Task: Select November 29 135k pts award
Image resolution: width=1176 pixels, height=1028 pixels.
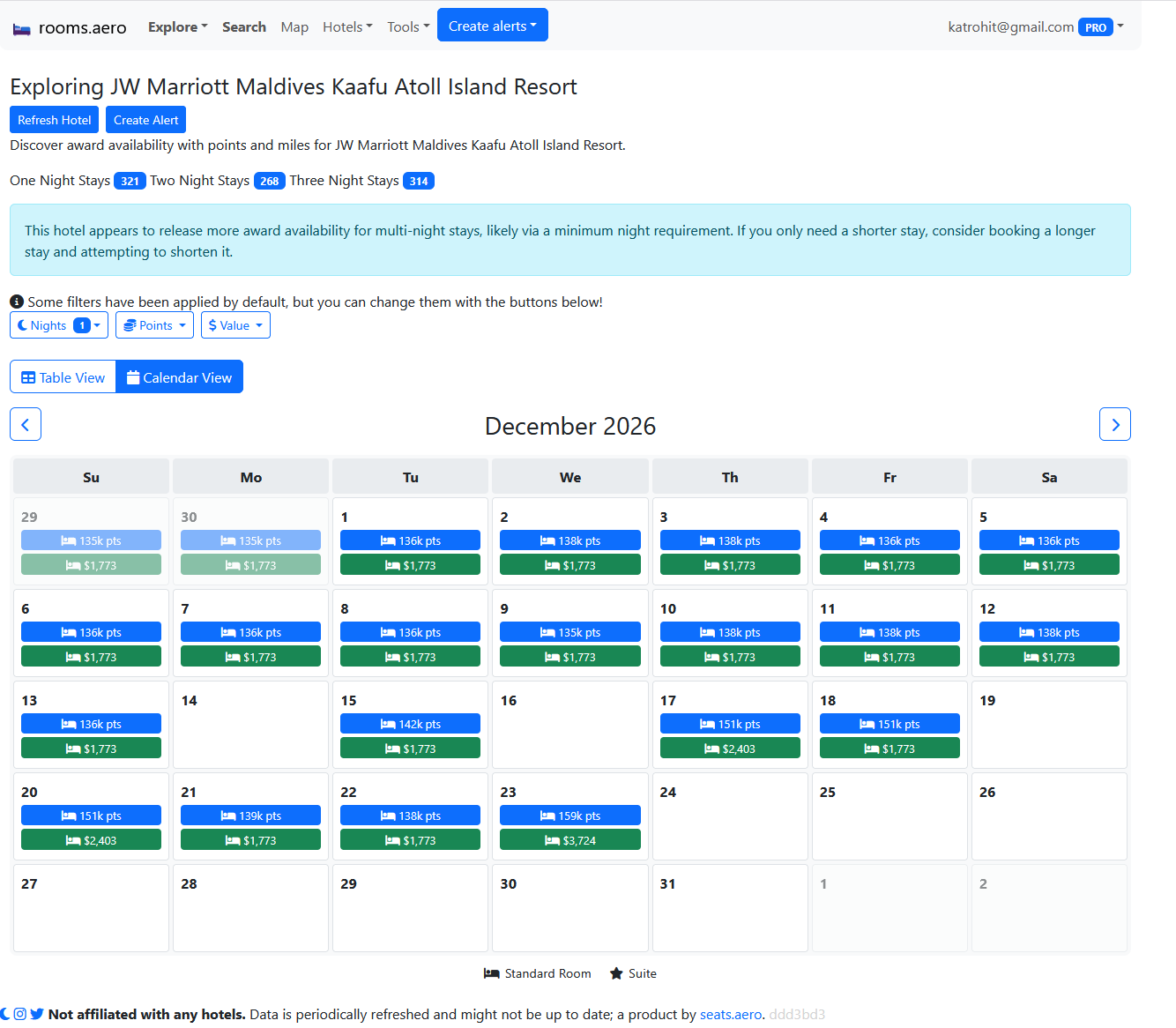Action: pyautogui.click(x=91, y=540)
